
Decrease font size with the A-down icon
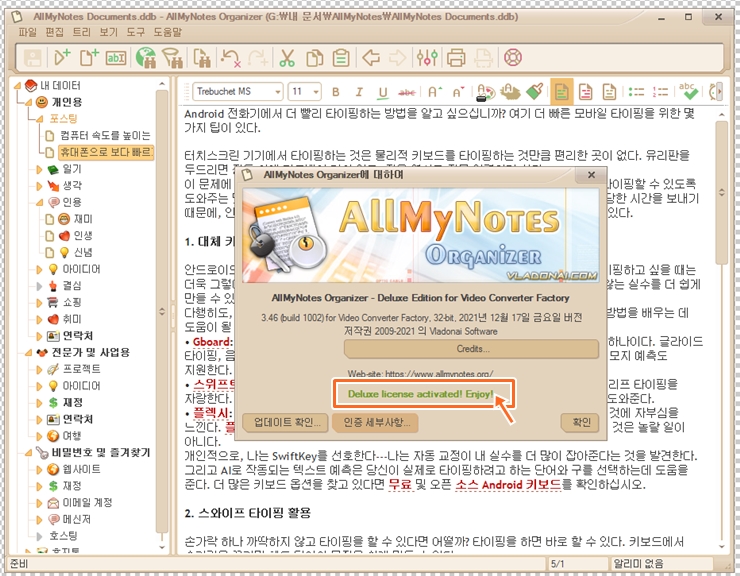click(x=458, y=92)
